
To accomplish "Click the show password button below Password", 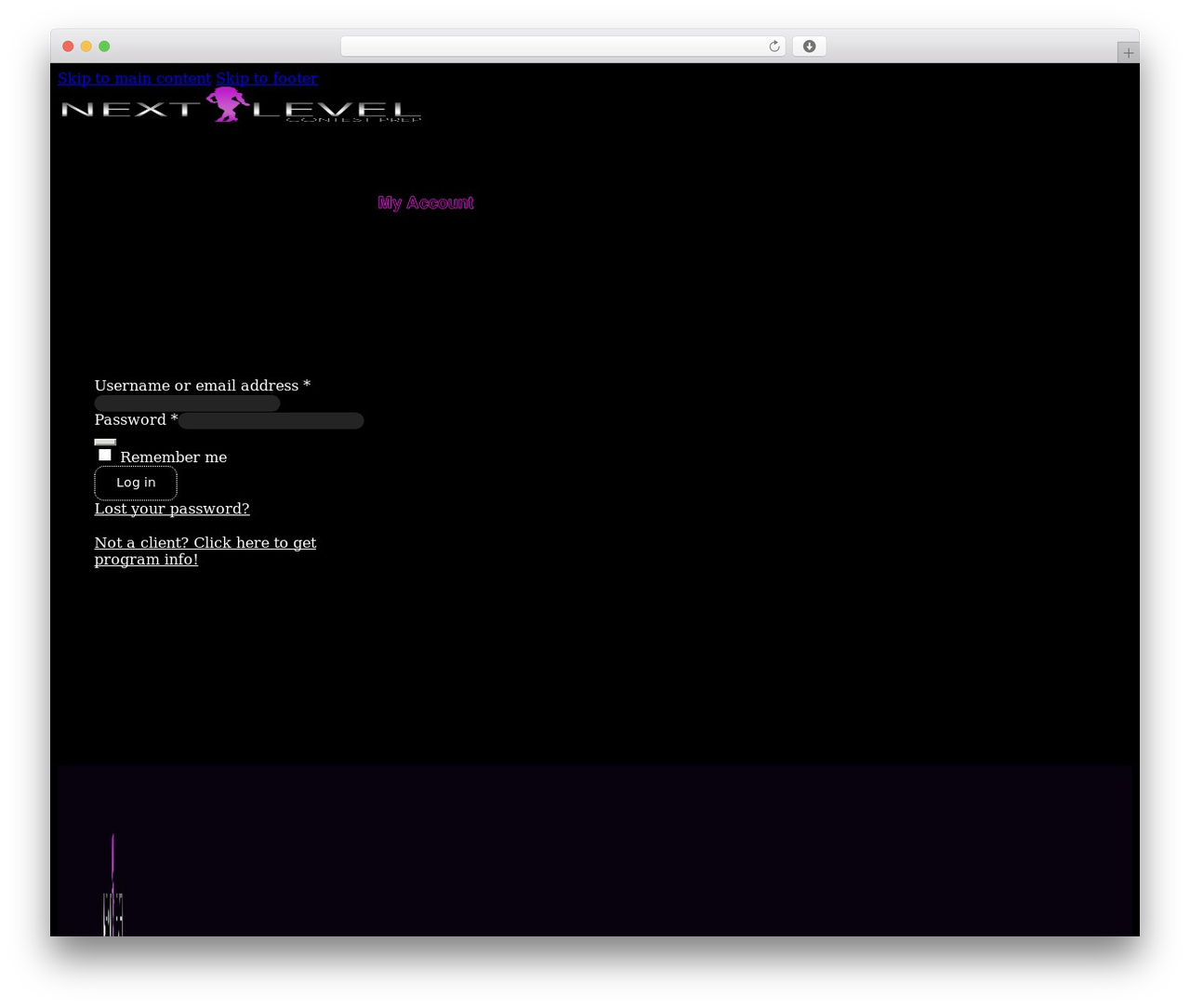I will pos(105,442).
